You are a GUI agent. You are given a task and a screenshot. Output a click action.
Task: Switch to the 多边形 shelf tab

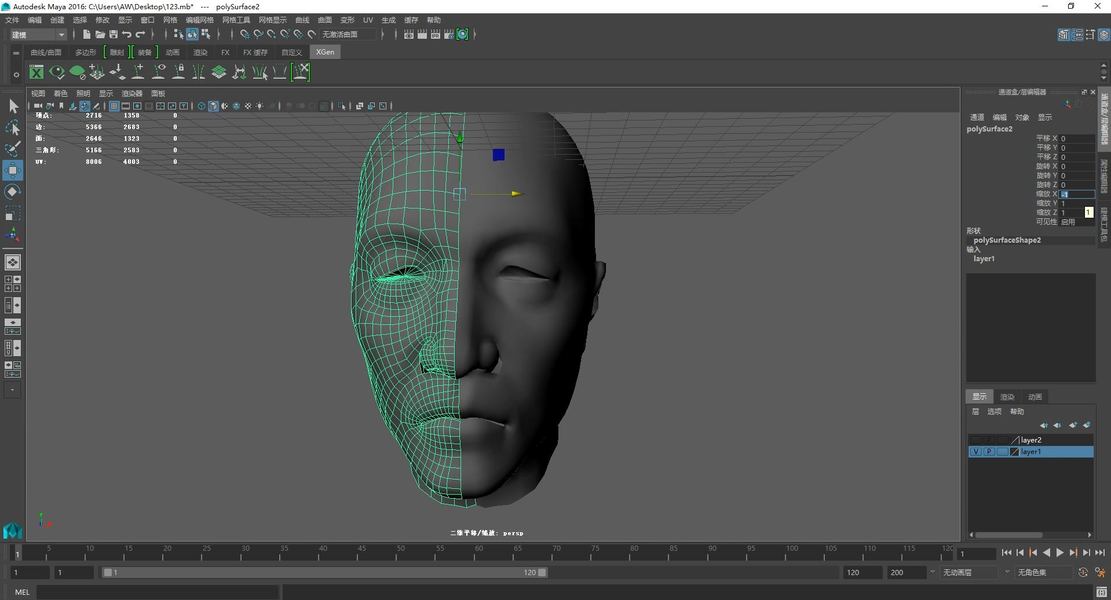tap(86, 52)
